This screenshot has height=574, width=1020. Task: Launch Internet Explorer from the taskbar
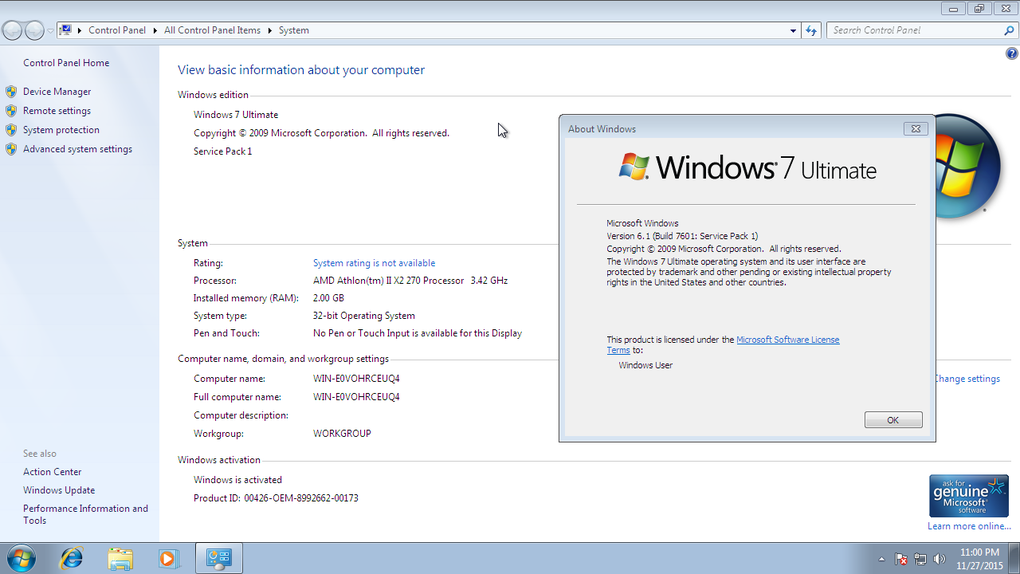(71, 558)
